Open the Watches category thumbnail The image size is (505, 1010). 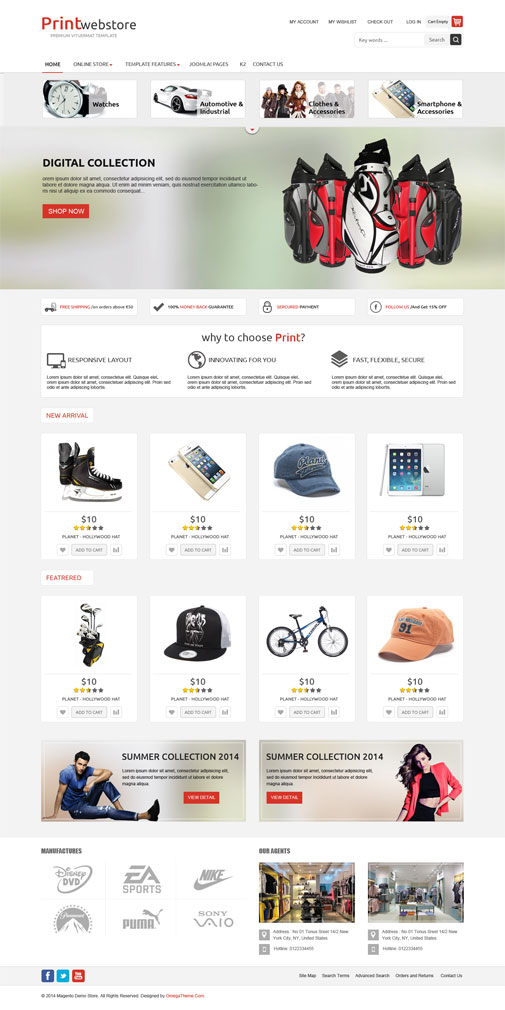pos(90,99)
